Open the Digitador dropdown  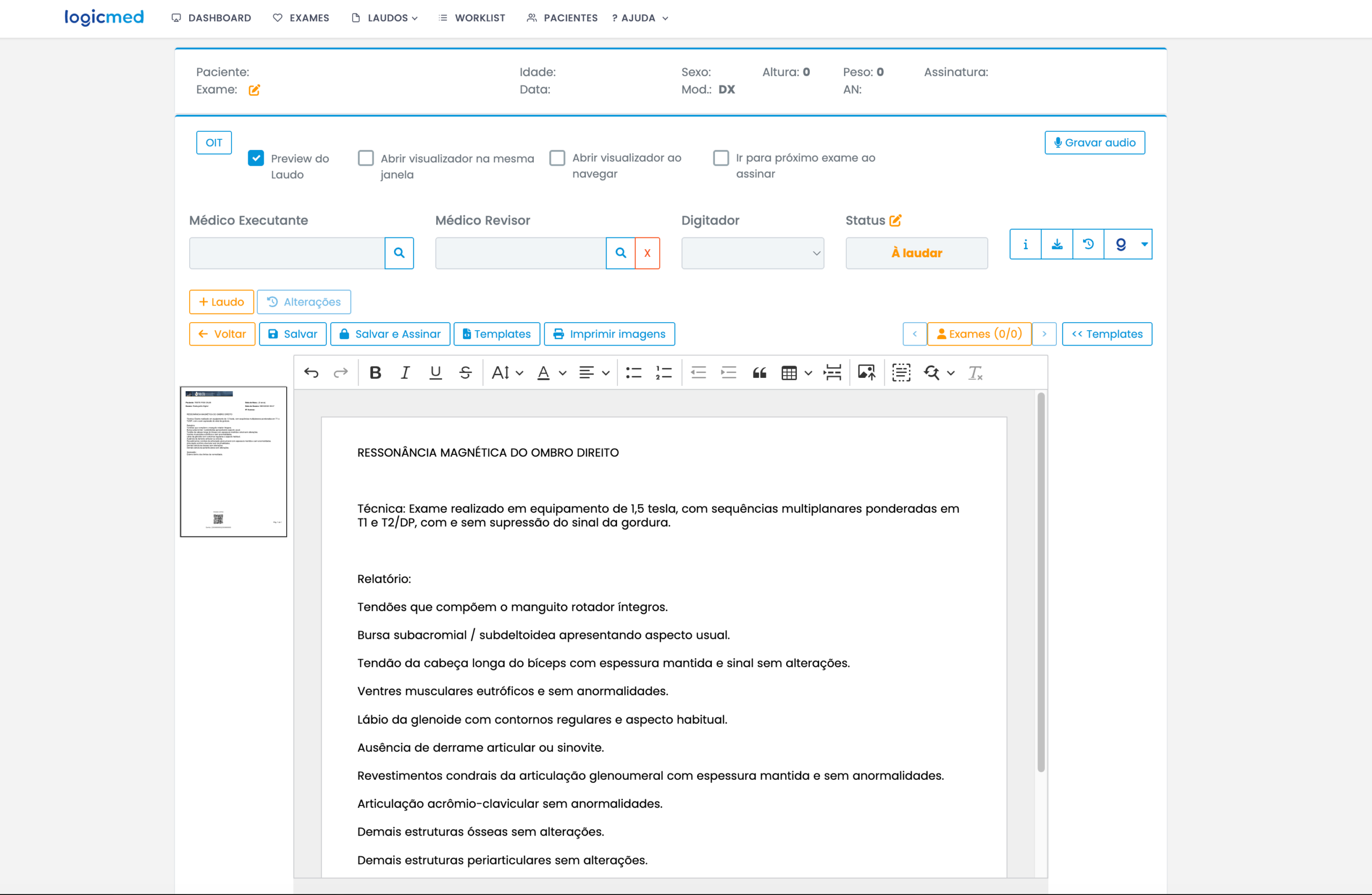752,253
